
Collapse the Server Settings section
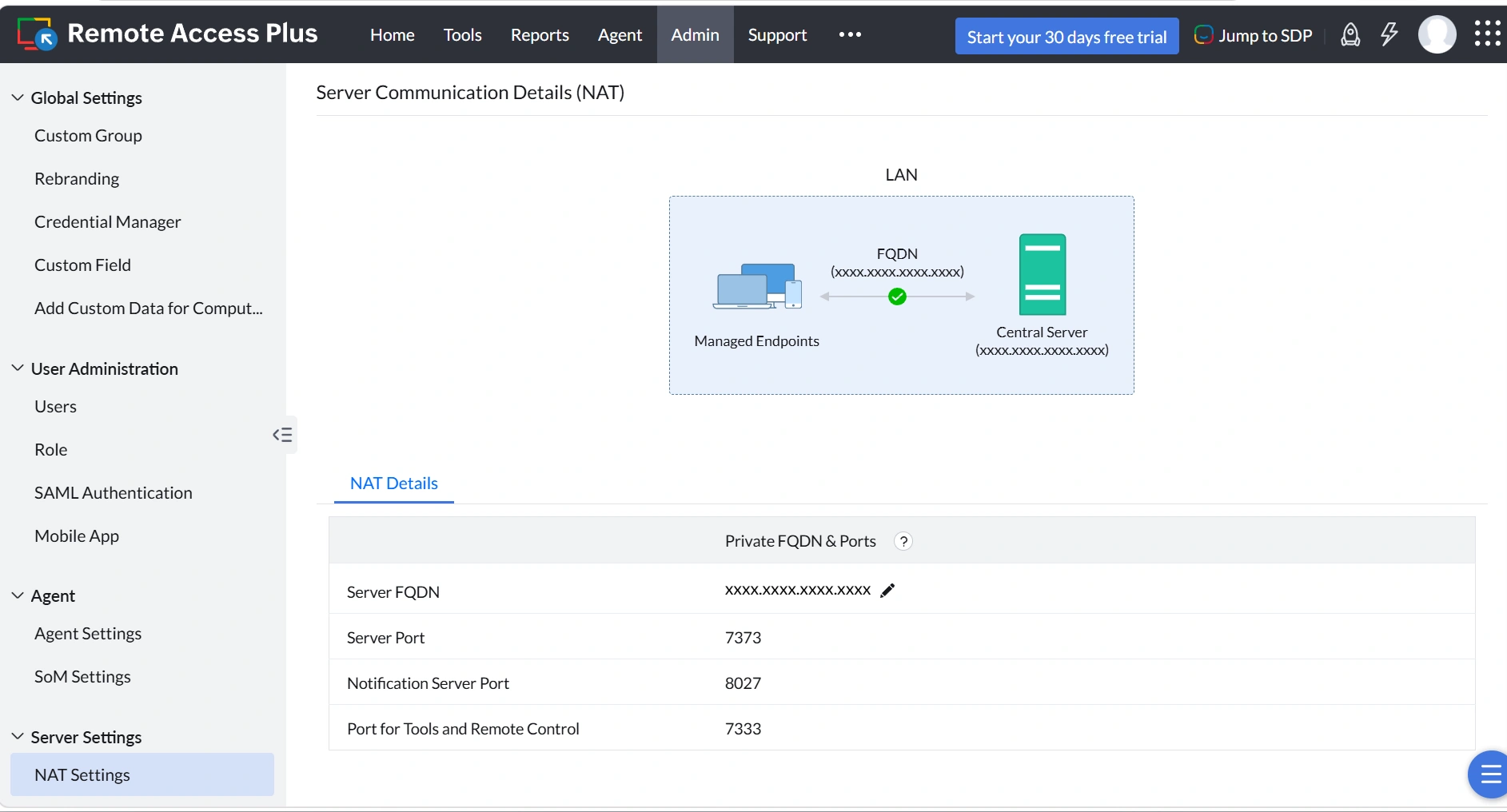[18, 737]
